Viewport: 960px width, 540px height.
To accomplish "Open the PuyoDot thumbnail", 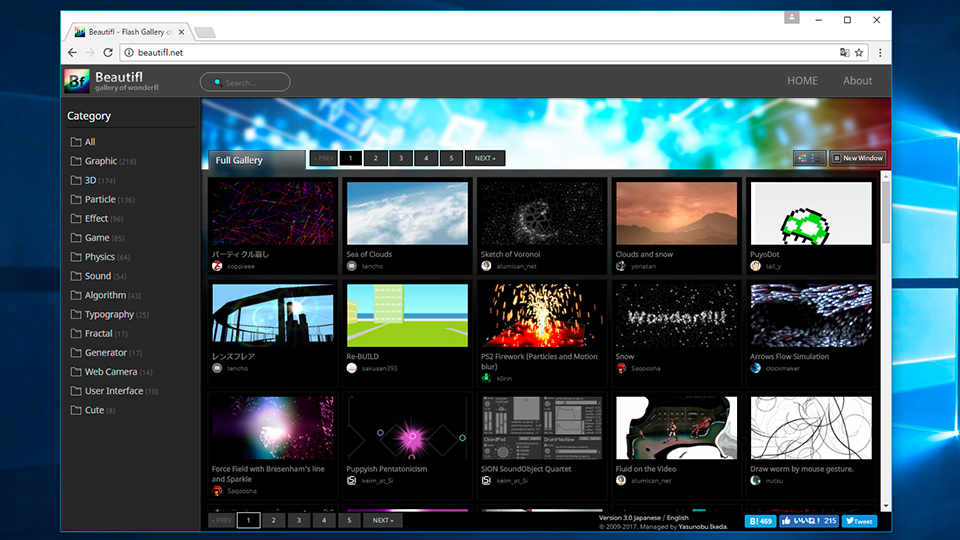I will [x=810, y=213].
